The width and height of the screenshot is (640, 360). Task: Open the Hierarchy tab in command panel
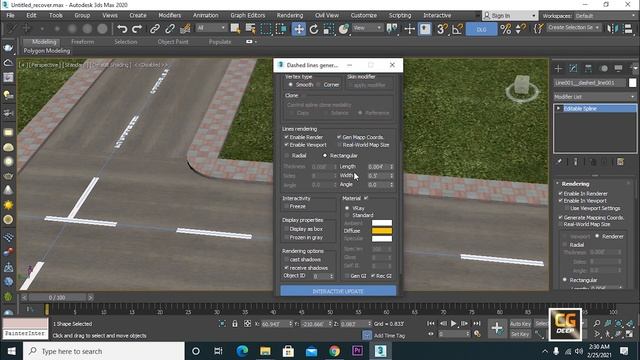click(589, 69)
